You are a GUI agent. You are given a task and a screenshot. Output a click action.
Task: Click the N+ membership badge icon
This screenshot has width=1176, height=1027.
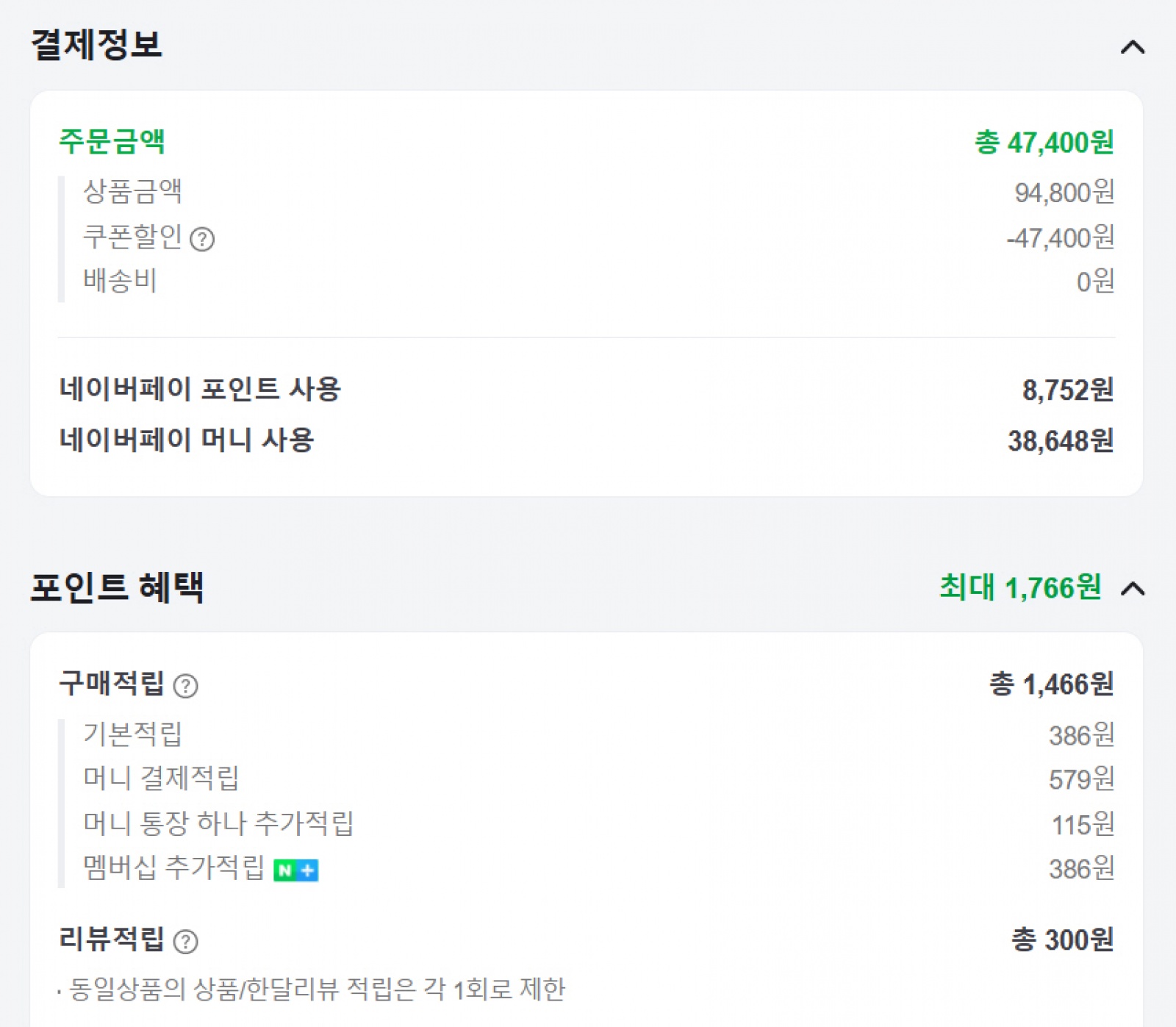click(x=295, y=870)
